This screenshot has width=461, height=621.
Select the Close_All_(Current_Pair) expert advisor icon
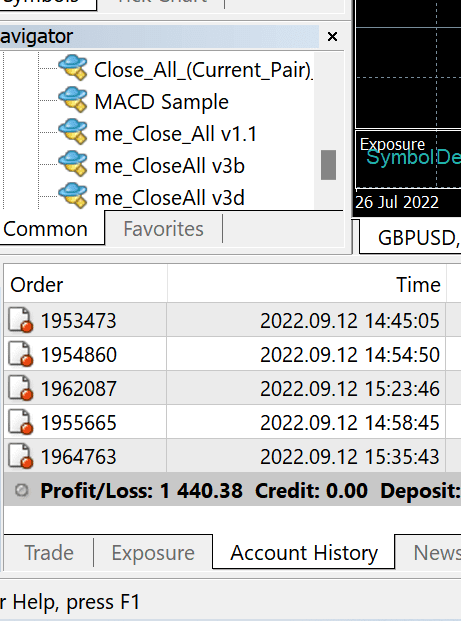[x=73, y=68]
